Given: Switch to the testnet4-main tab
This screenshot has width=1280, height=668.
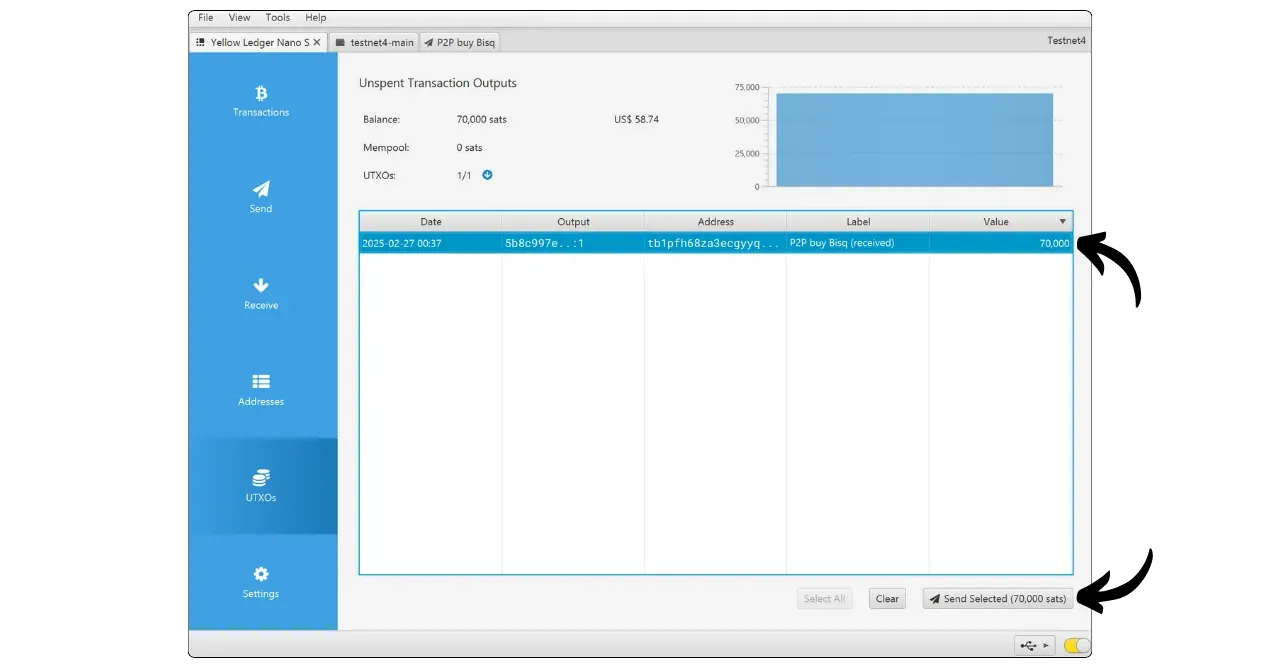Looking at the screenshot, I should [x=374, y=43].
